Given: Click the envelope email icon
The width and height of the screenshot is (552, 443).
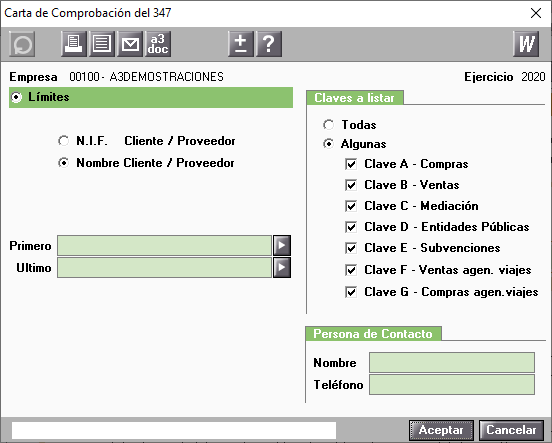Looking at the screenshot, I should tap(130, 44).
